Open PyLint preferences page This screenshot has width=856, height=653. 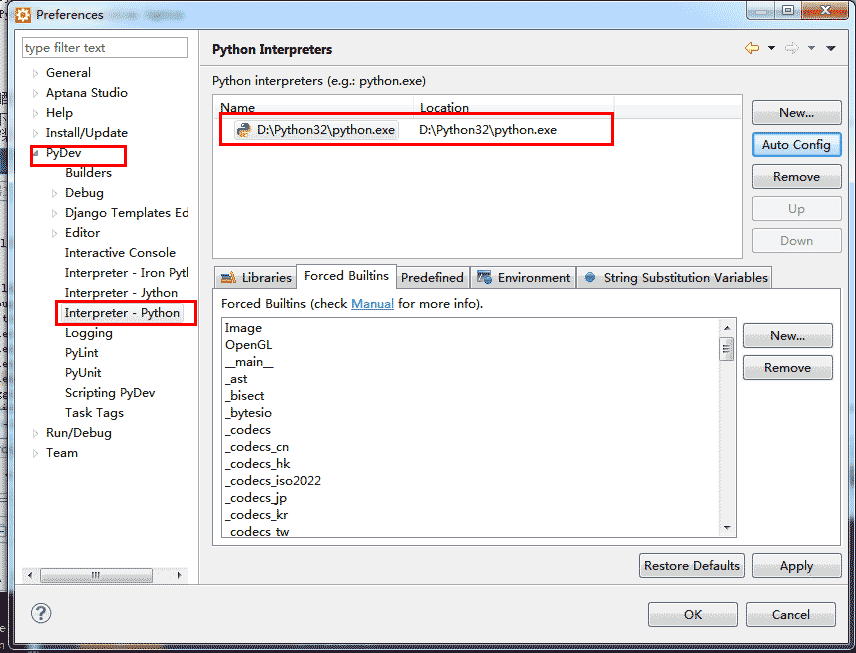pos(81,353)
